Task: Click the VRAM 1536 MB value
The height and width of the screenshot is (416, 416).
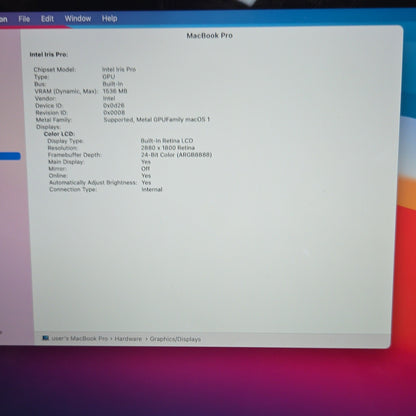Action: pos(115,91)
